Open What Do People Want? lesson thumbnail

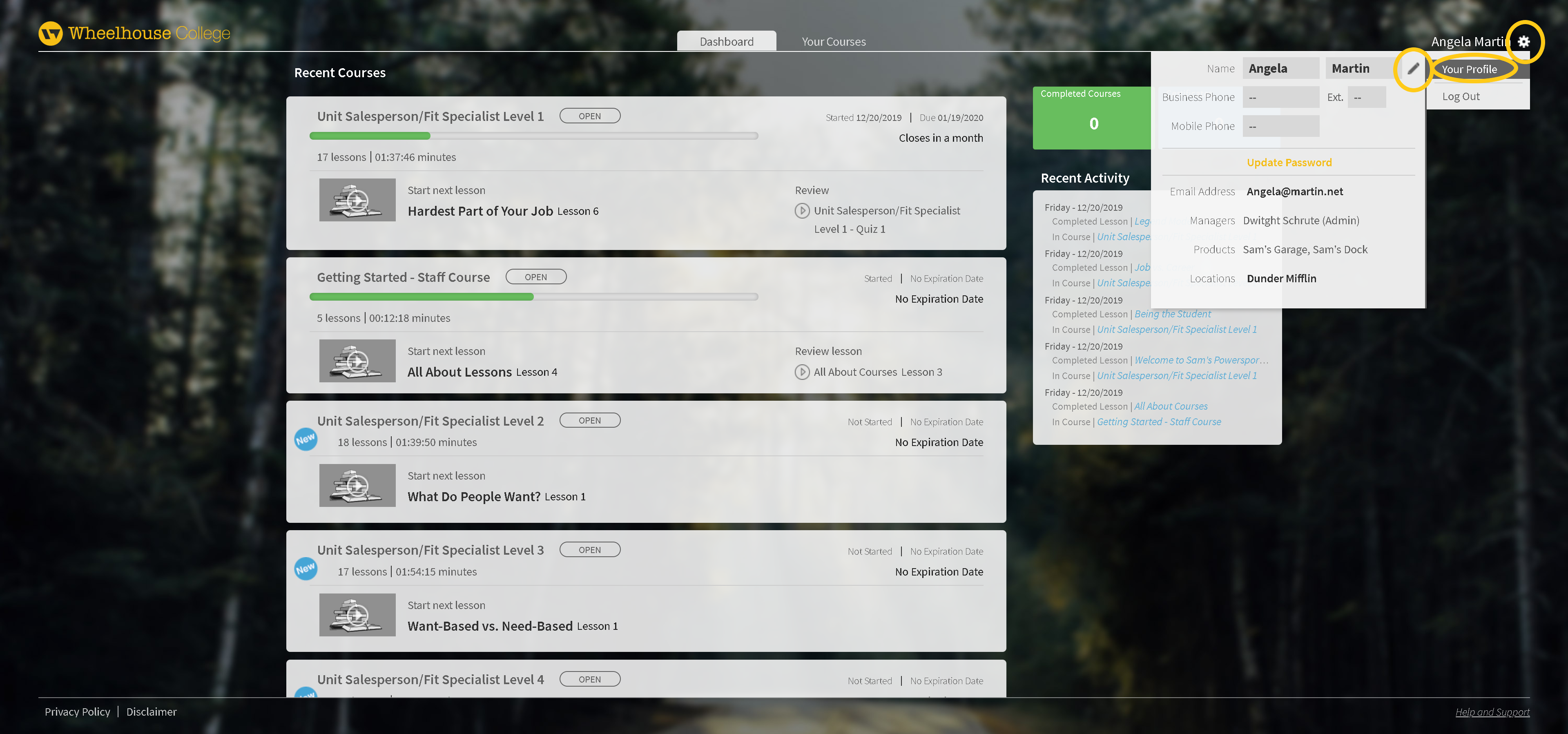click(357, 485)
